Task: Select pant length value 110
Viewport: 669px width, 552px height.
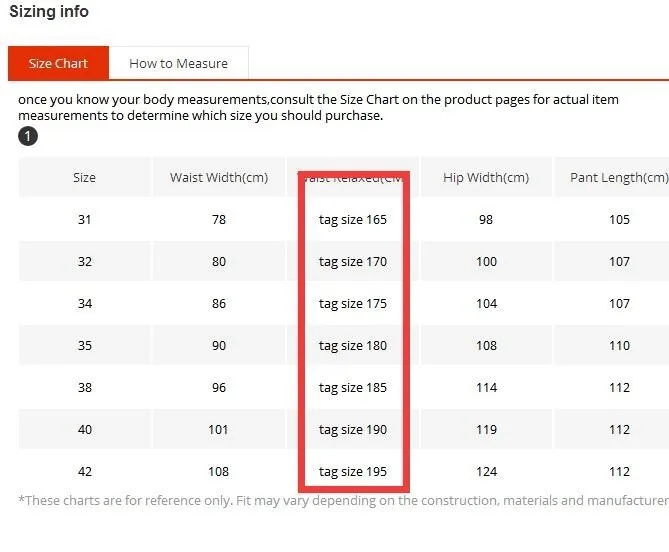Action: click(x=619, y=346)
